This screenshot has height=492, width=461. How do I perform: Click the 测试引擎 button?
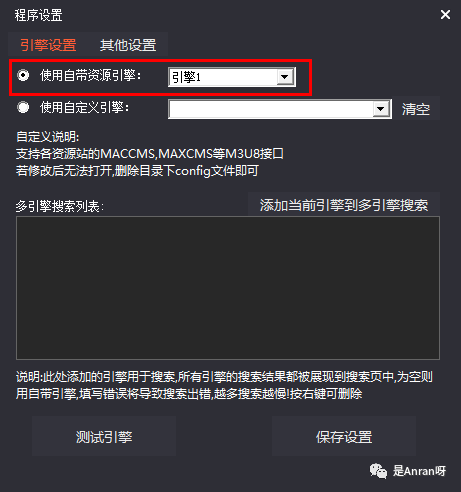click(104, 436)
